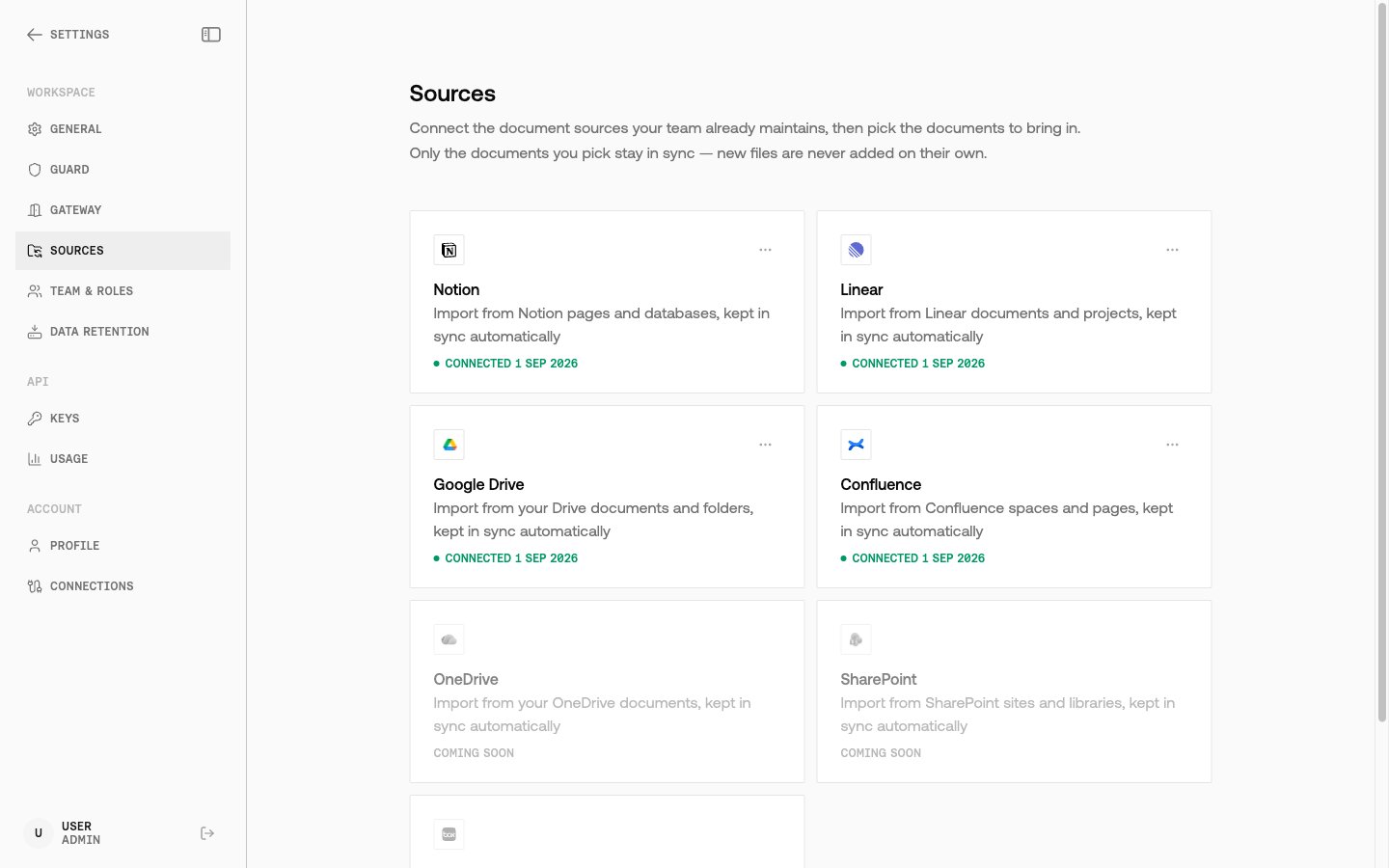Click the OneDrive card title
The width and height of the screenshot is (1389, 868).
click(x=466, y=680)
